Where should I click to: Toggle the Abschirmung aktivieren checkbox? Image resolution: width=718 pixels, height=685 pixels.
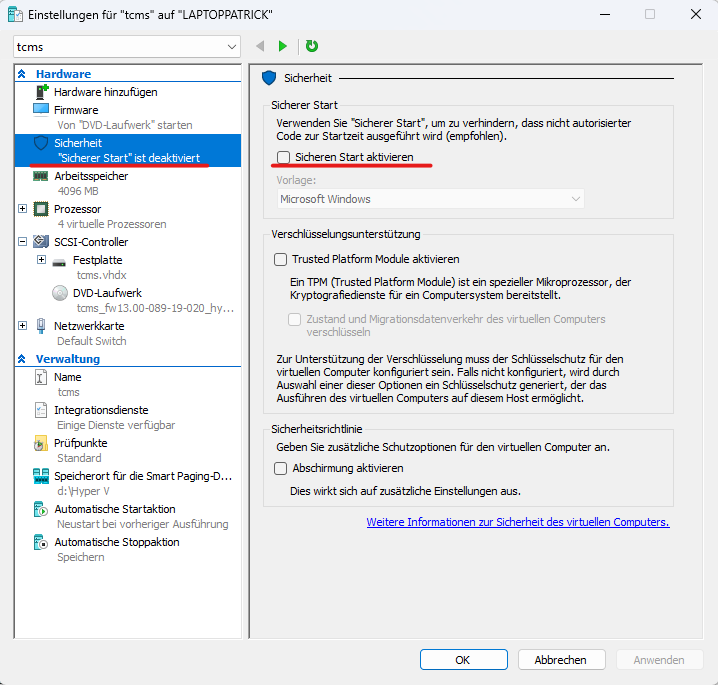[x=281, y=468]
